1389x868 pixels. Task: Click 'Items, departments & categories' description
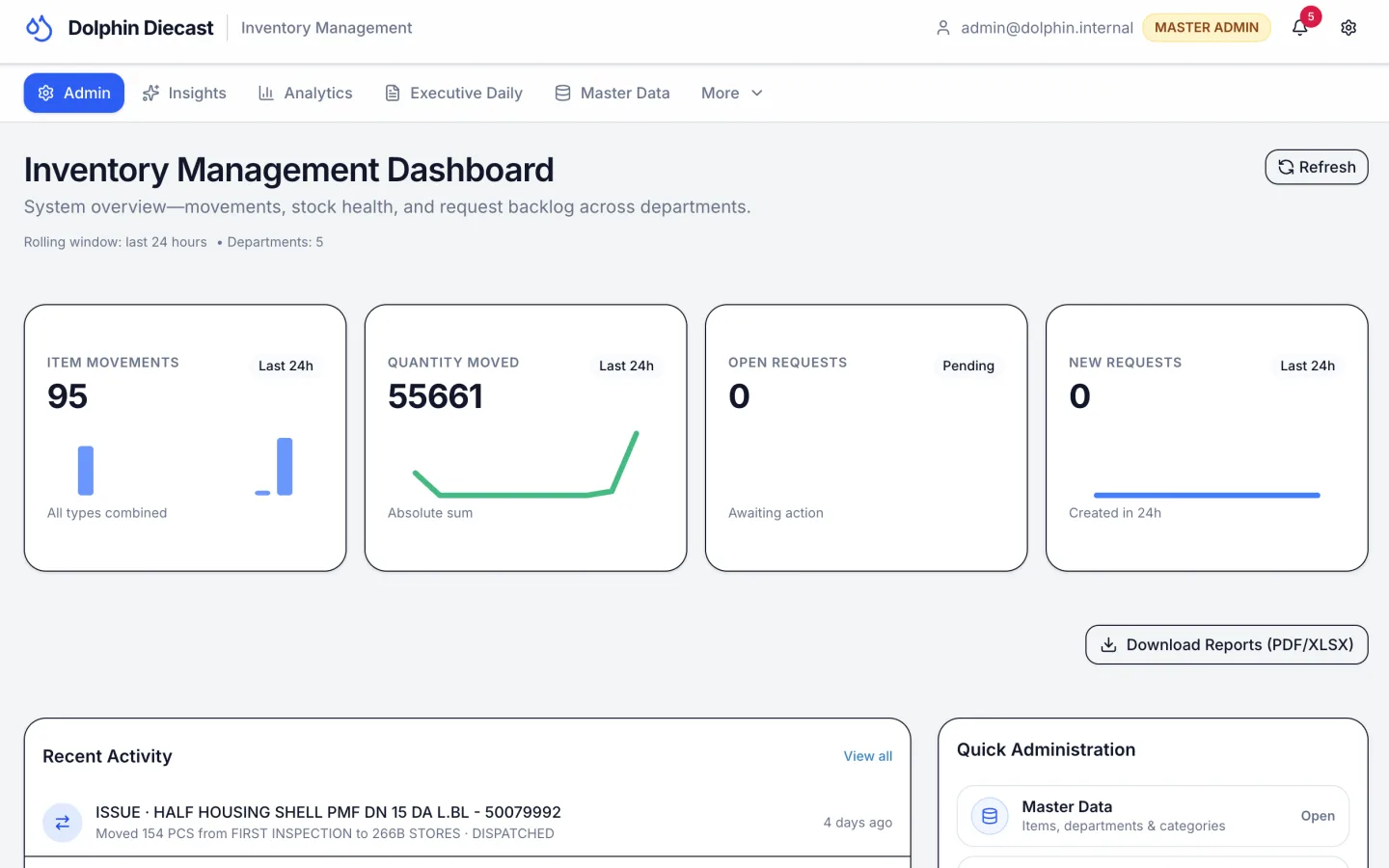[x=1124, y=827]
